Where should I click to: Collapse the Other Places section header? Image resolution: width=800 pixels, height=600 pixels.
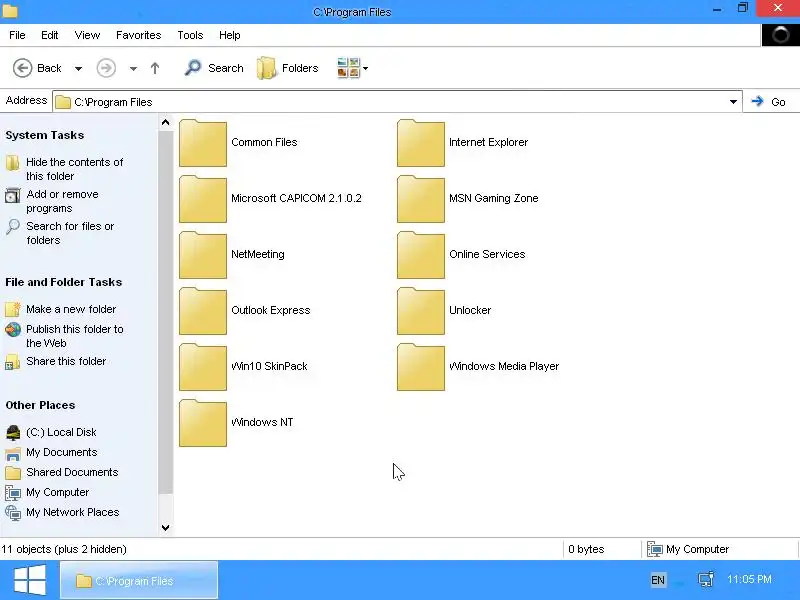[x=40, y=405]
